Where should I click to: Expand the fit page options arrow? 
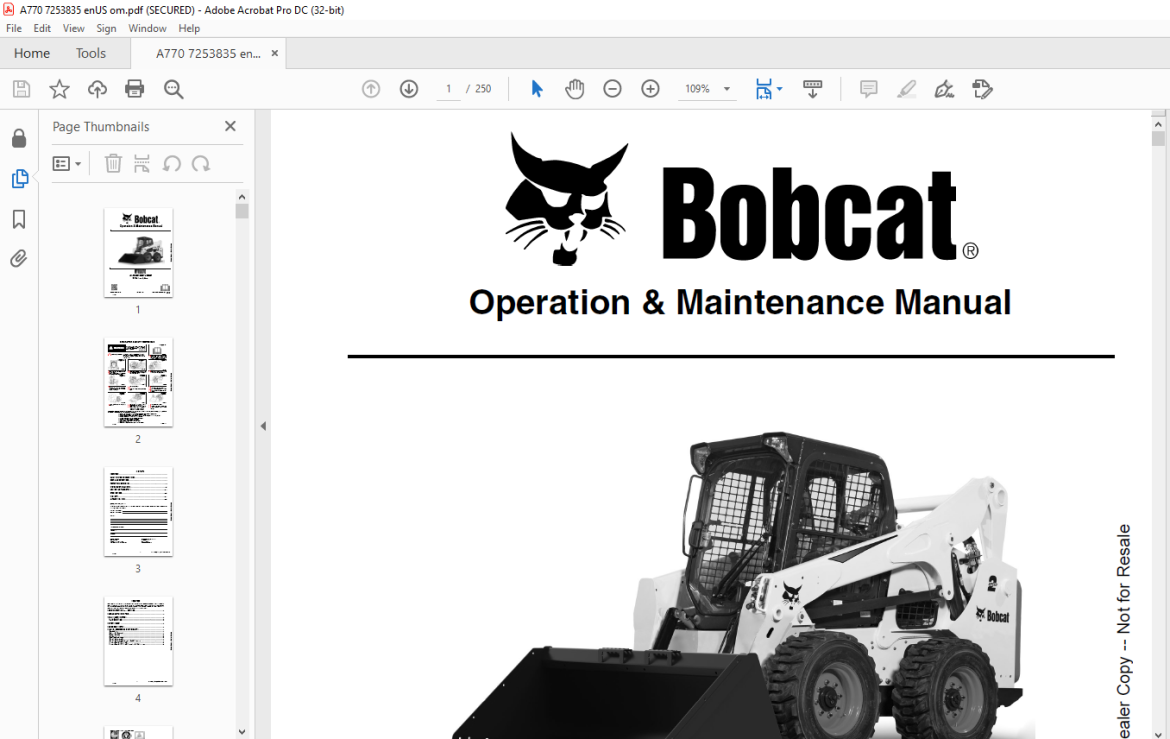click(780, 89)
